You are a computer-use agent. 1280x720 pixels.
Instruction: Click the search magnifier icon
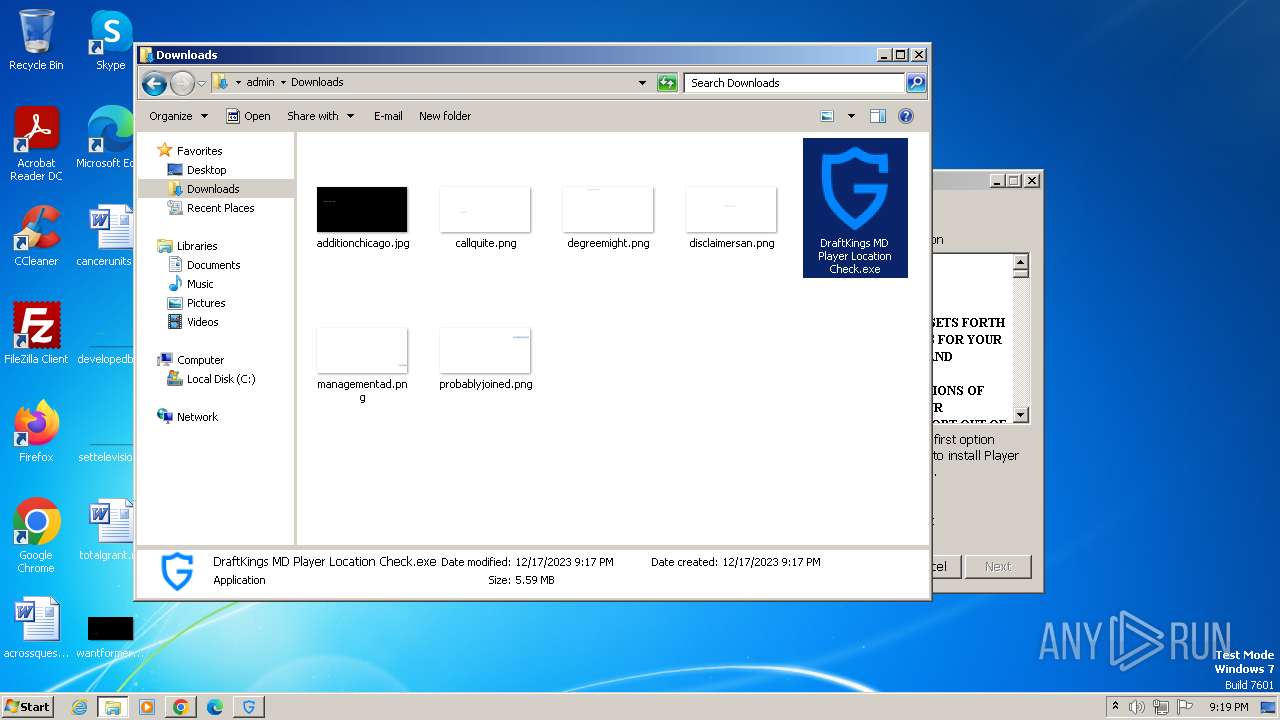coord(915,83)
